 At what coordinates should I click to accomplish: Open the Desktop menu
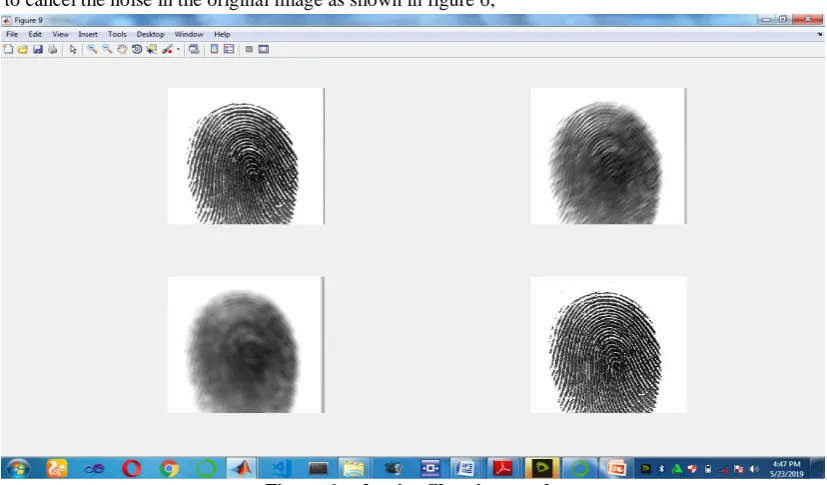point(150,34)
